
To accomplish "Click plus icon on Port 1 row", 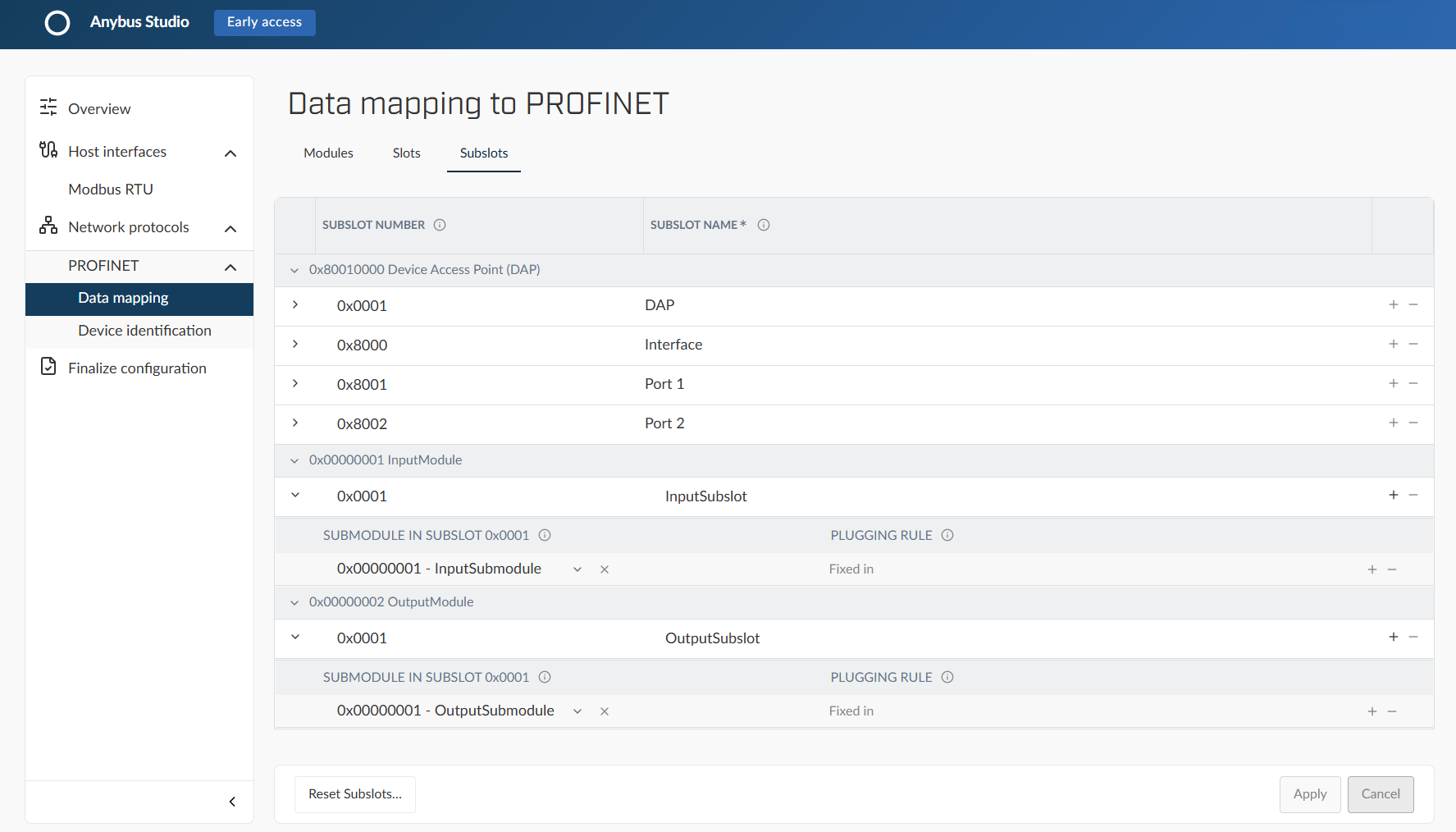I will 1393,383.
